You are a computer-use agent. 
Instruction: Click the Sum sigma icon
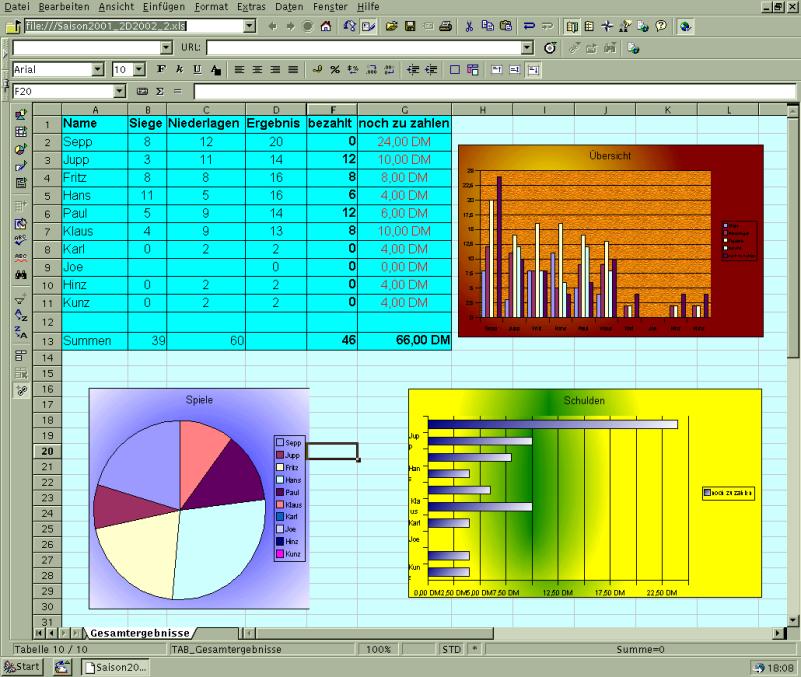click(x=158, y=91)
